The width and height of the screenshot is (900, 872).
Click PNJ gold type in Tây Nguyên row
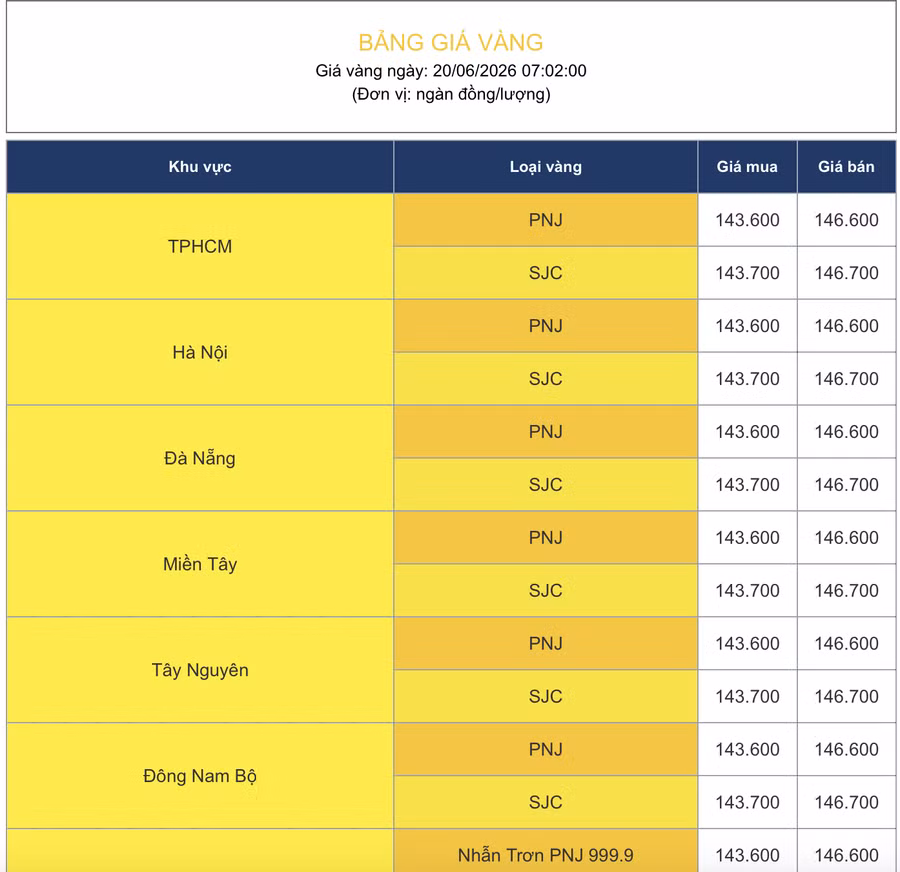click(545, 644)
